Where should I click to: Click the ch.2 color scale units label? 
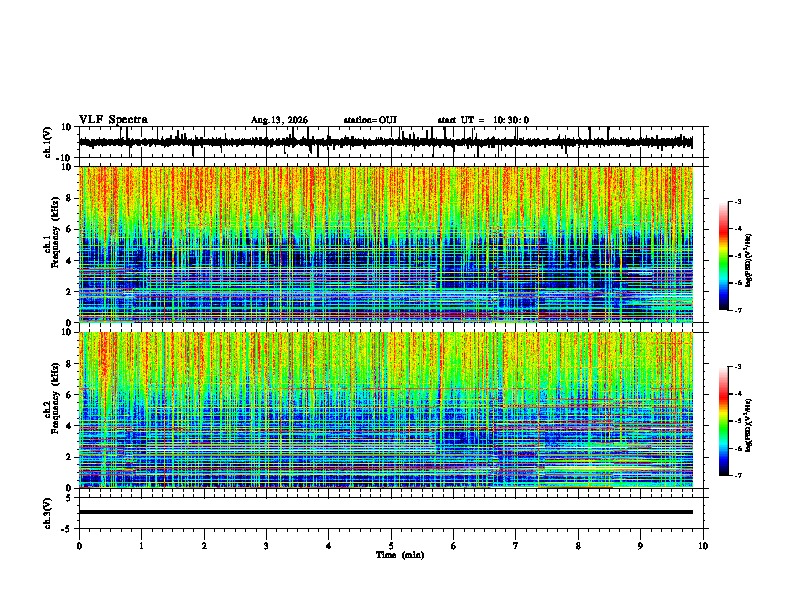coord(748,425)
